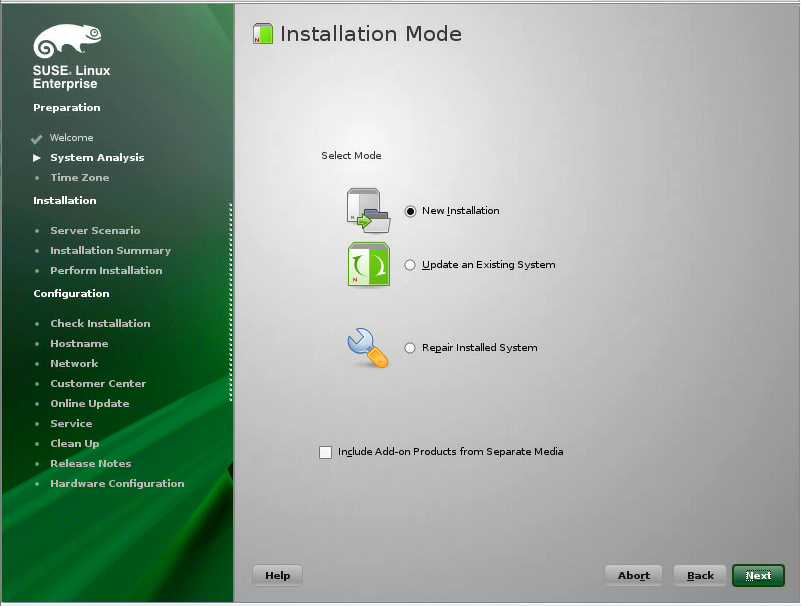Click the Check Installation step
Viewport: 801px width, 606px height.
click(100, 323)
